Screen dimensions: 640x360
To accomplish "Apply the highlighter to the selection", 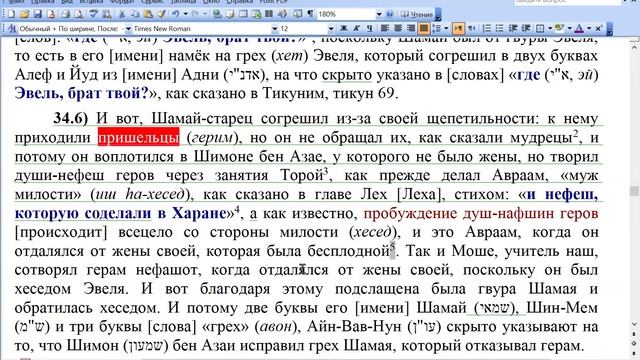I will [x=559, y=28].
